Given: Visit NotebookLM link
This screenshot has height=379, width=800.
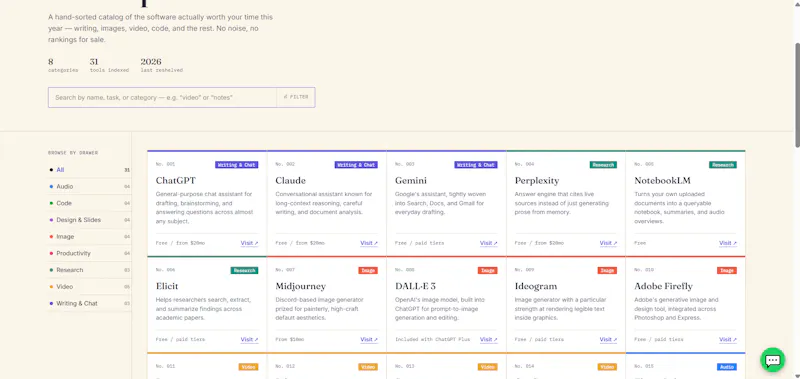Looking at the screenshot, I should [x=728, y=243].
